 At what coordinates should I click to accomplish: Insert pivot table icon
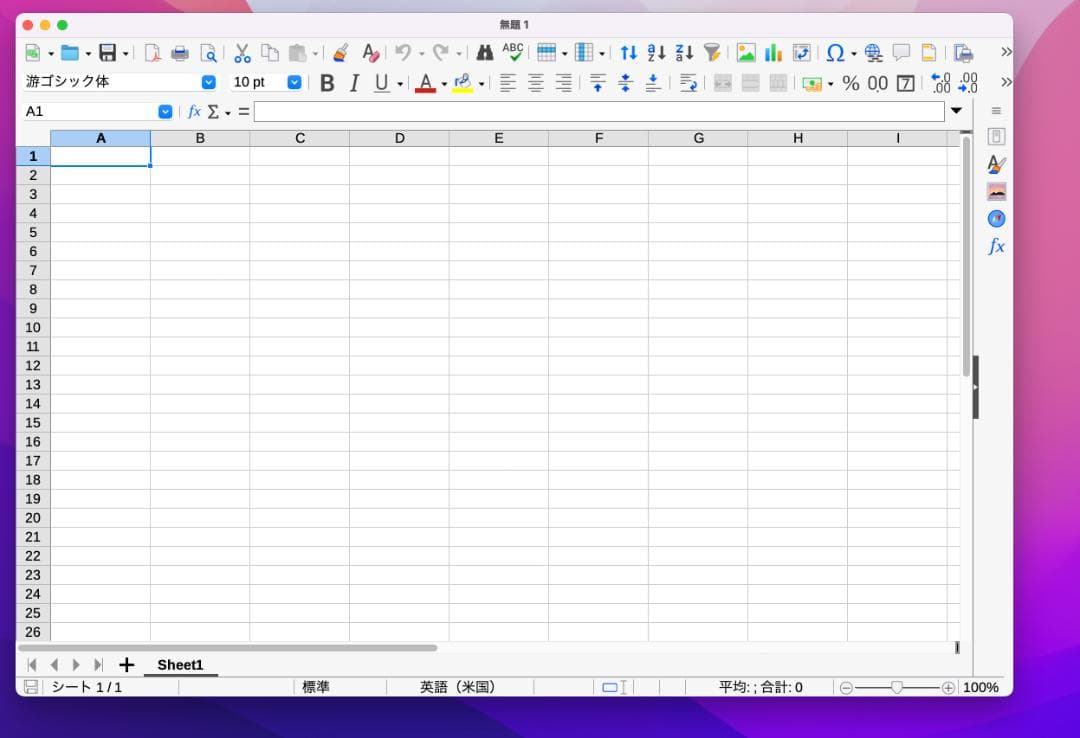pos(802,52)
